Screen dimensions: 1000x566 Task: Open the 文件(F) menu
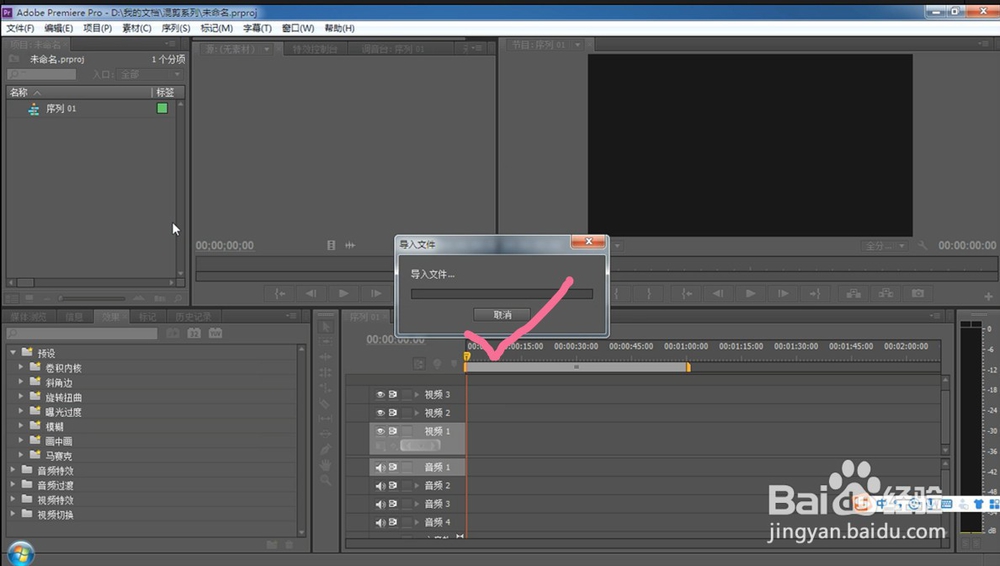pos(20,28)
